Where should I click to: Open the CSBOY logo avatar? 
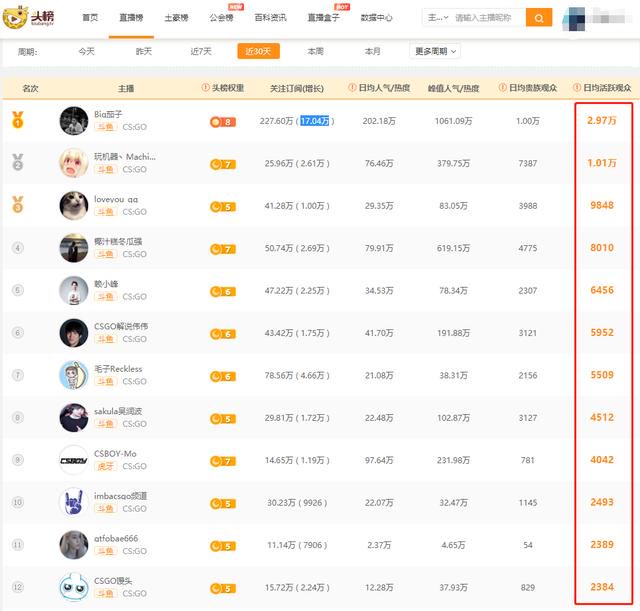click(74, 460)
